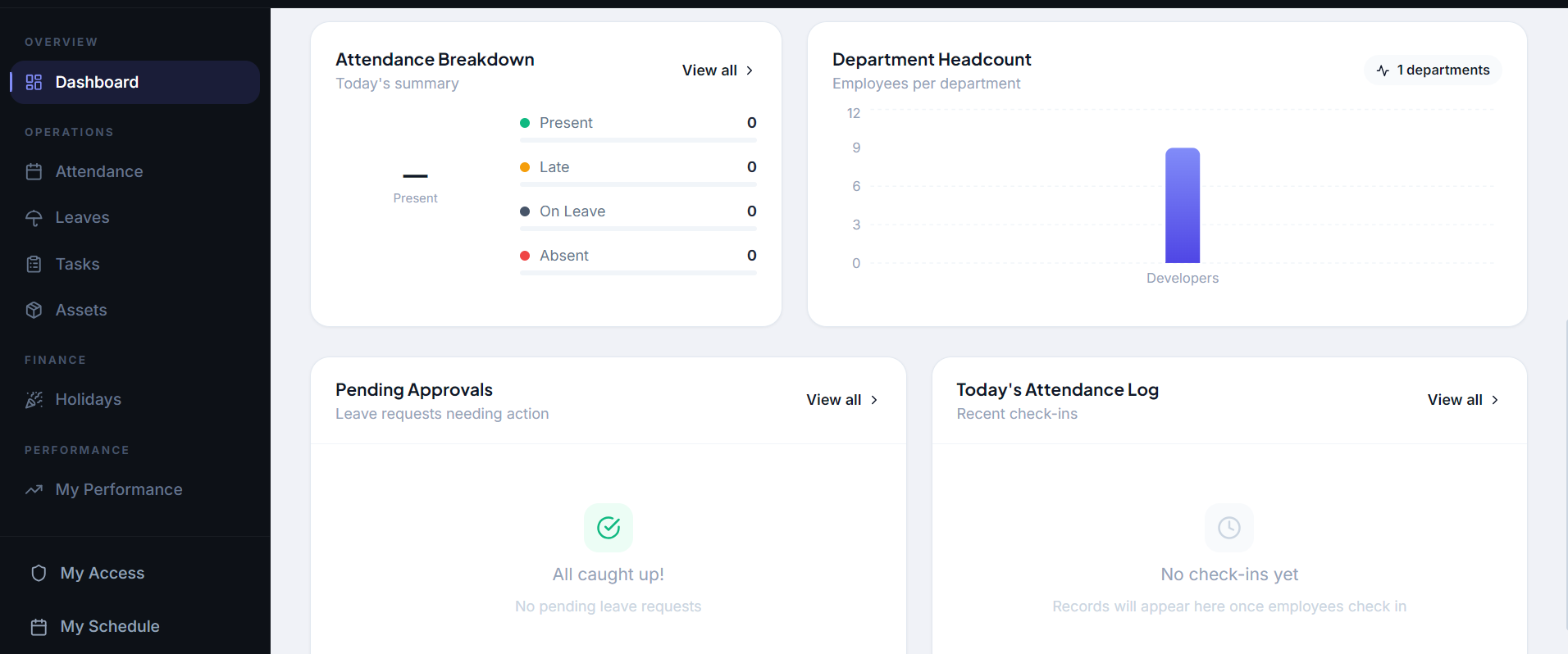
Task: Click 'All caught up!' message
Action: (x=609, y=575)
